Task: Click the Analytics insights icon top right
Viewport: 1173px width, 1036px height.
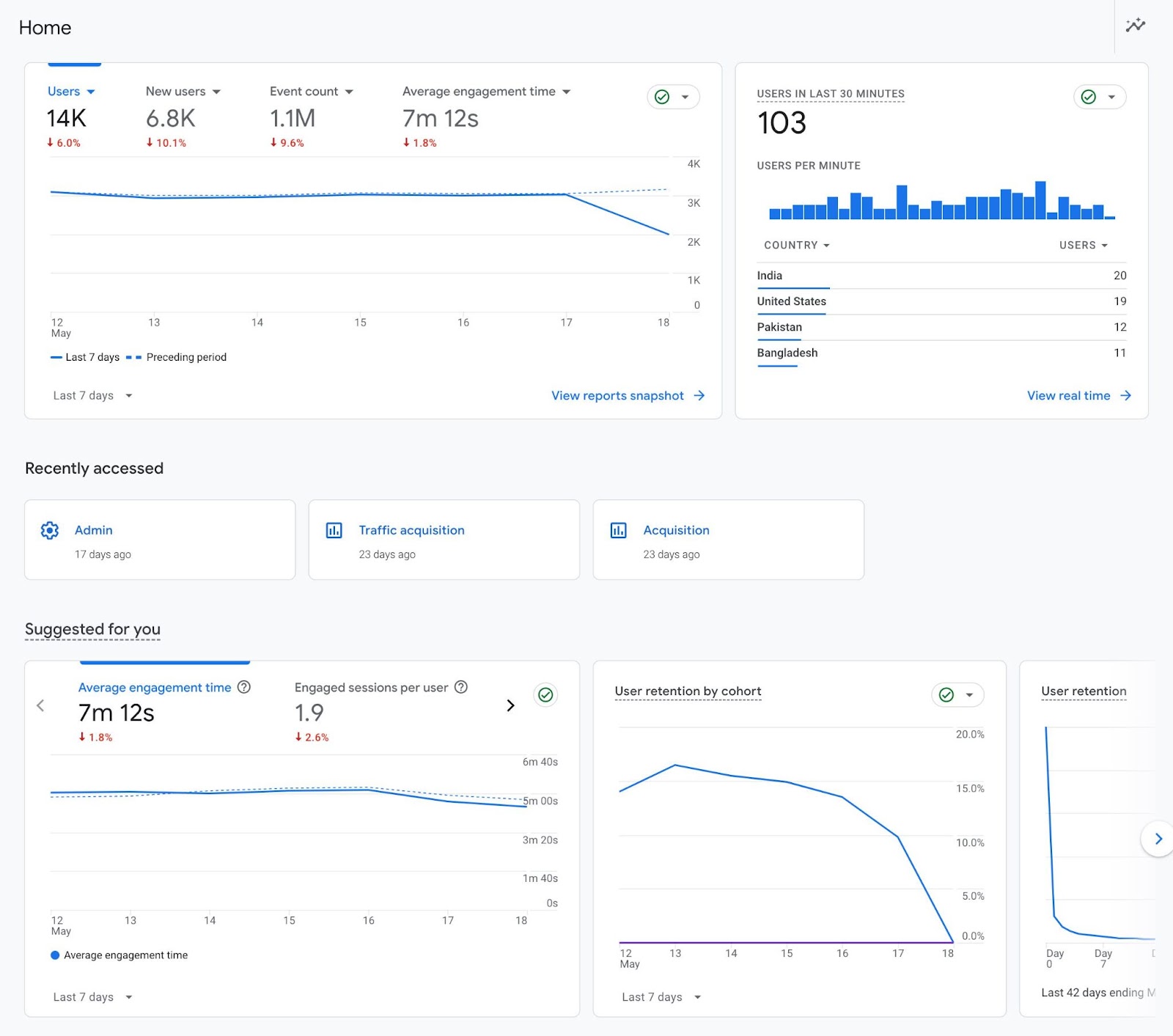Action: click(1134, 24)
